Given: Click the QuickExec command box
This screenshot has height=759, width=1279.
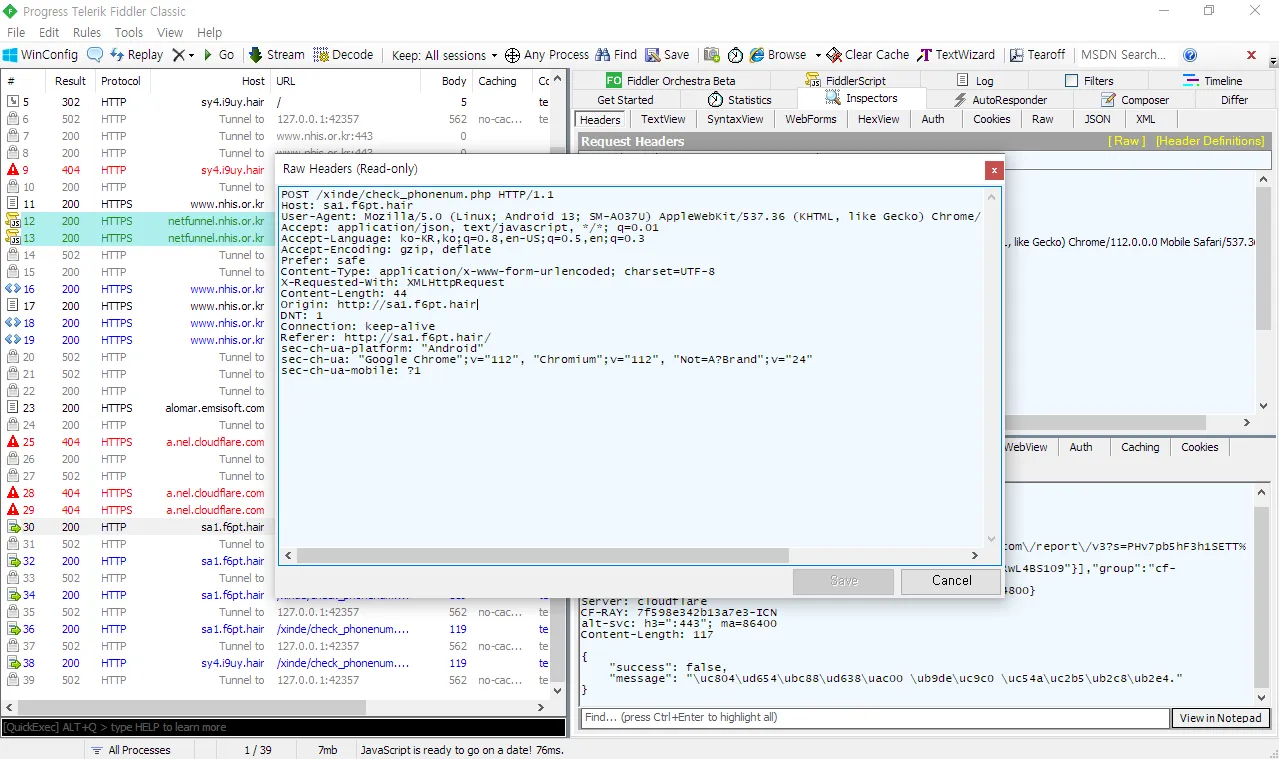Looking at the screenshot, I should pyautogui.click(x=283, y=727).
